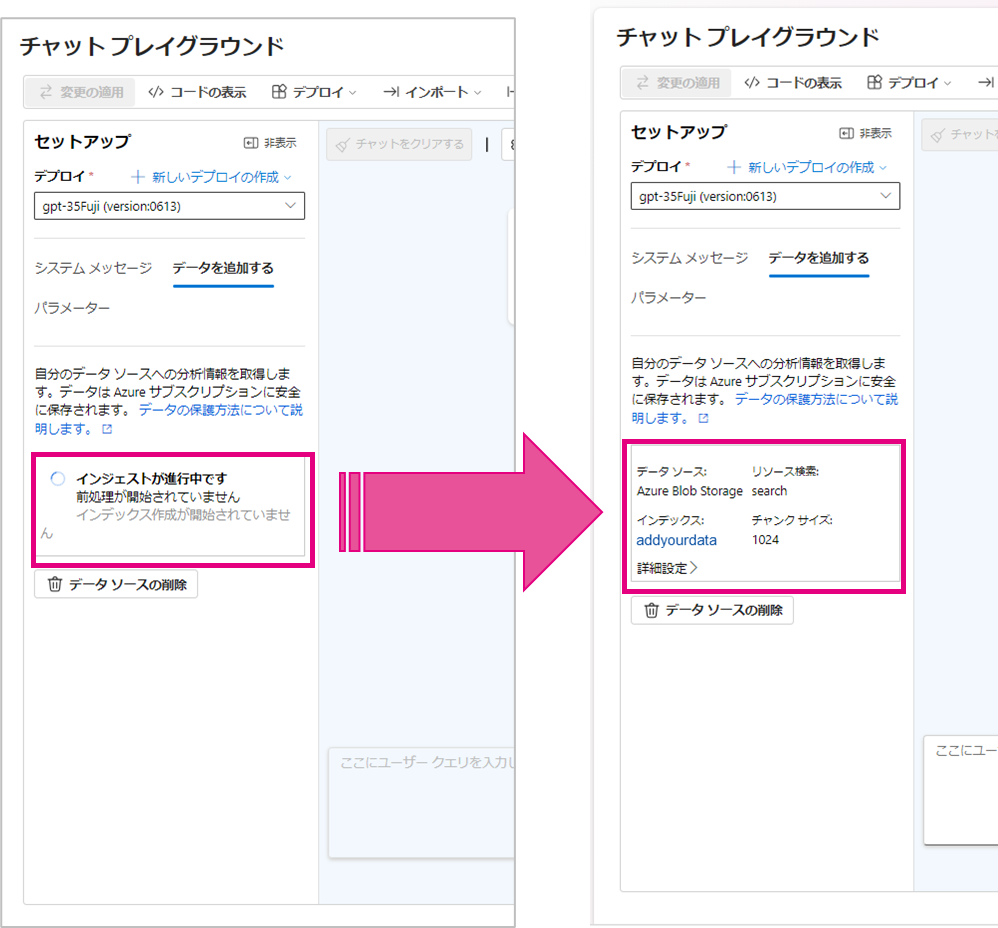Open gpt-35Fuji deployment combo box in left window
This screenshot has width=998, height=928.
tap(169, 206)
